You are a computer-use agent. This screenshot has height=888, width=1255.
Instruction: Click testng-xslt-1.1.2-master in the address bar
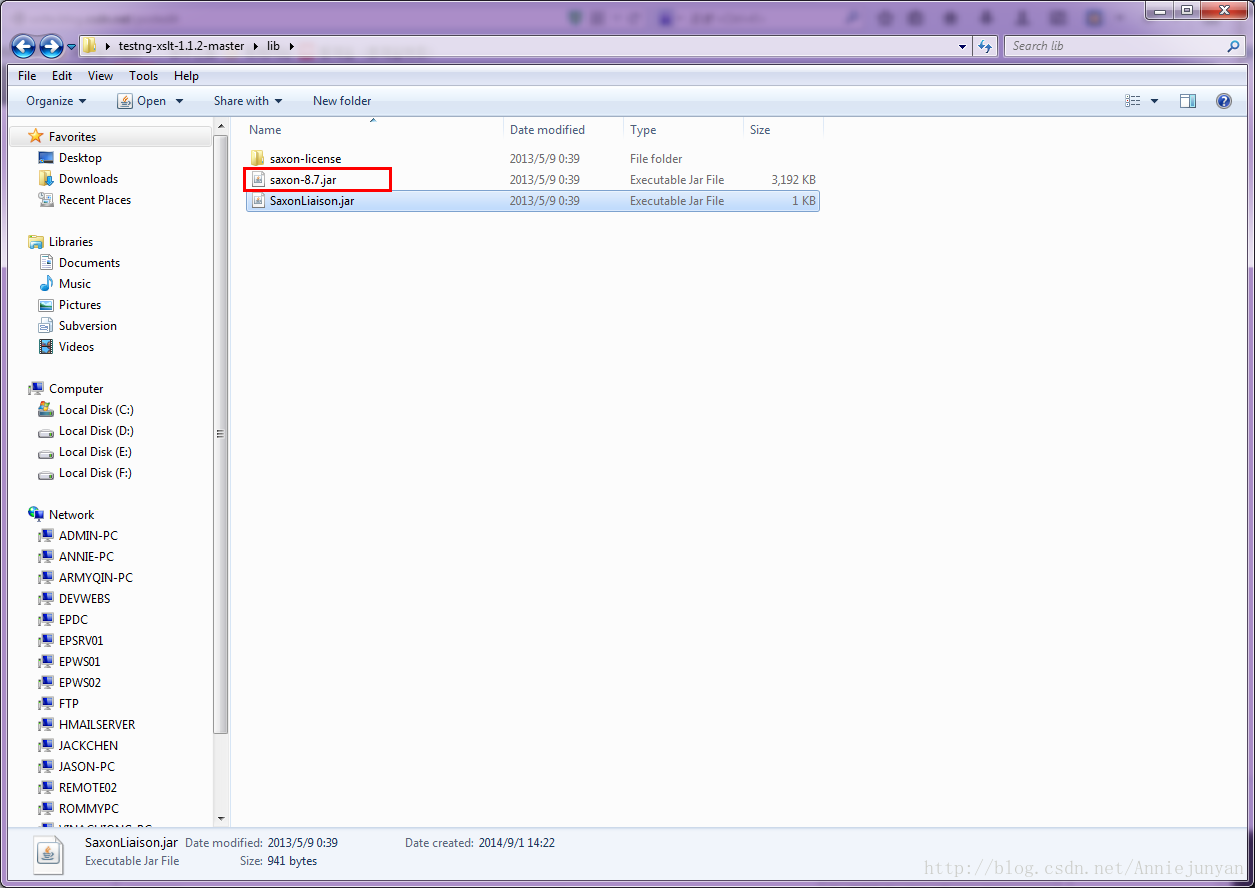(181, 46)
